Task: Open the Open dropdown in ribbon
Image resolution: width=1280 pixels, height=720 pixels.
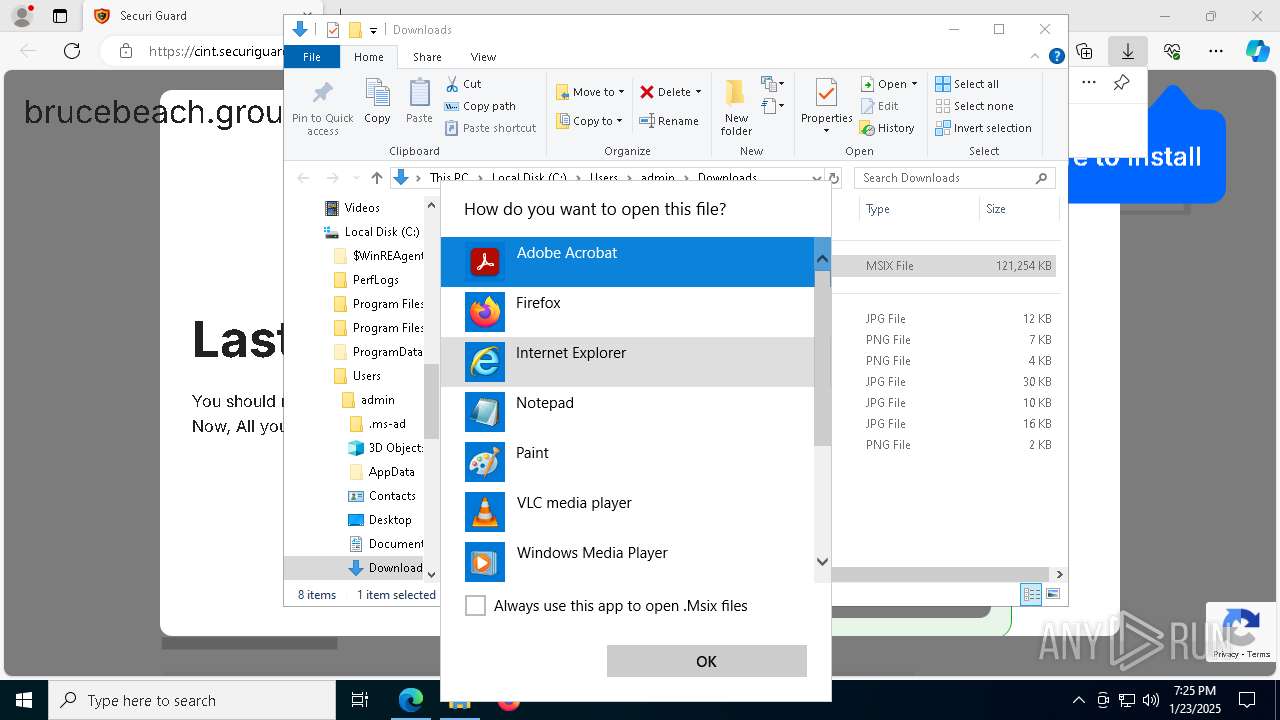Action: tap(889, 84)
